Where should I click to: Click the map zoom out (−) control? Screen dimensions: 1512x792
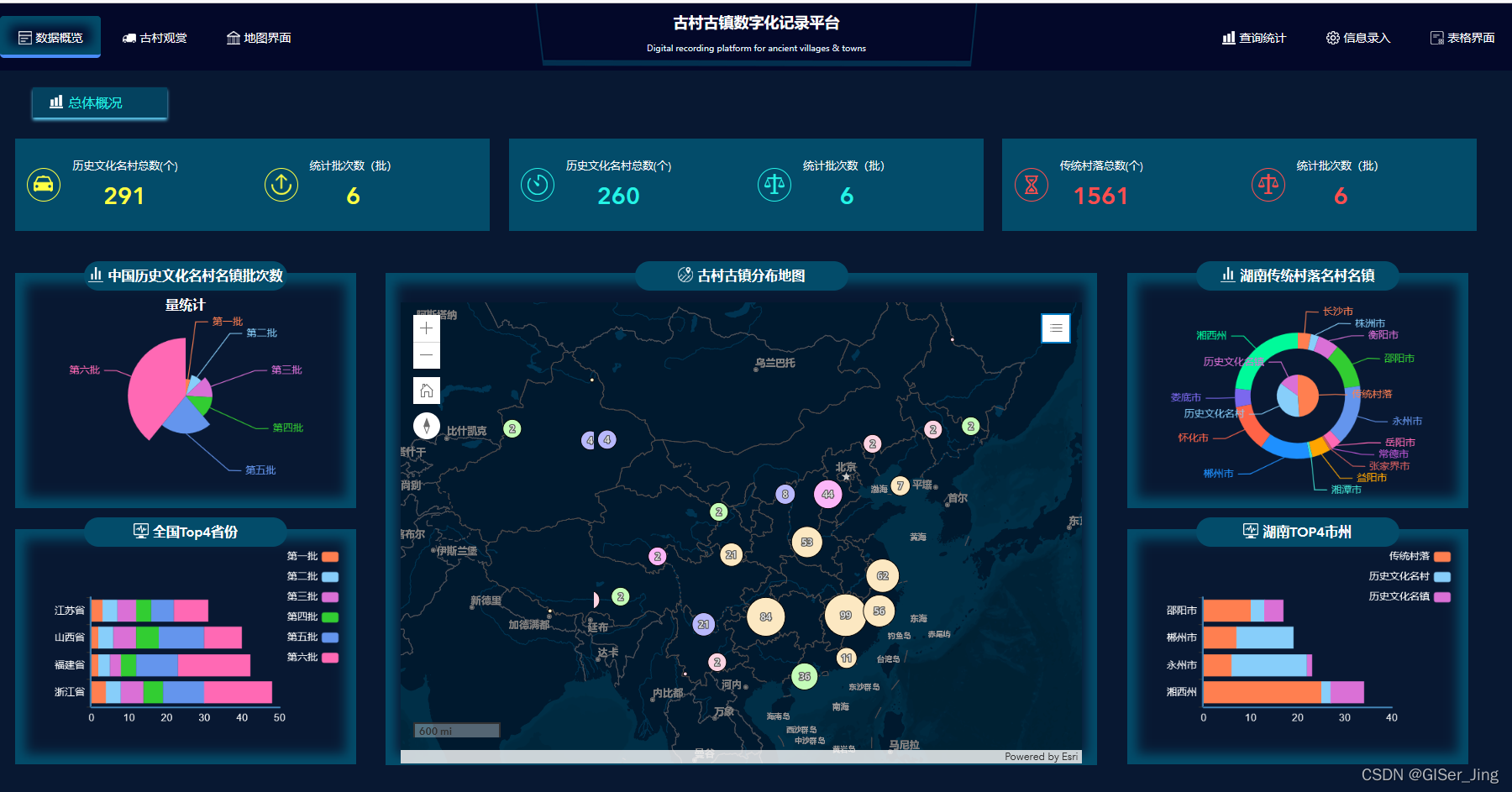(x=427, y=354)
